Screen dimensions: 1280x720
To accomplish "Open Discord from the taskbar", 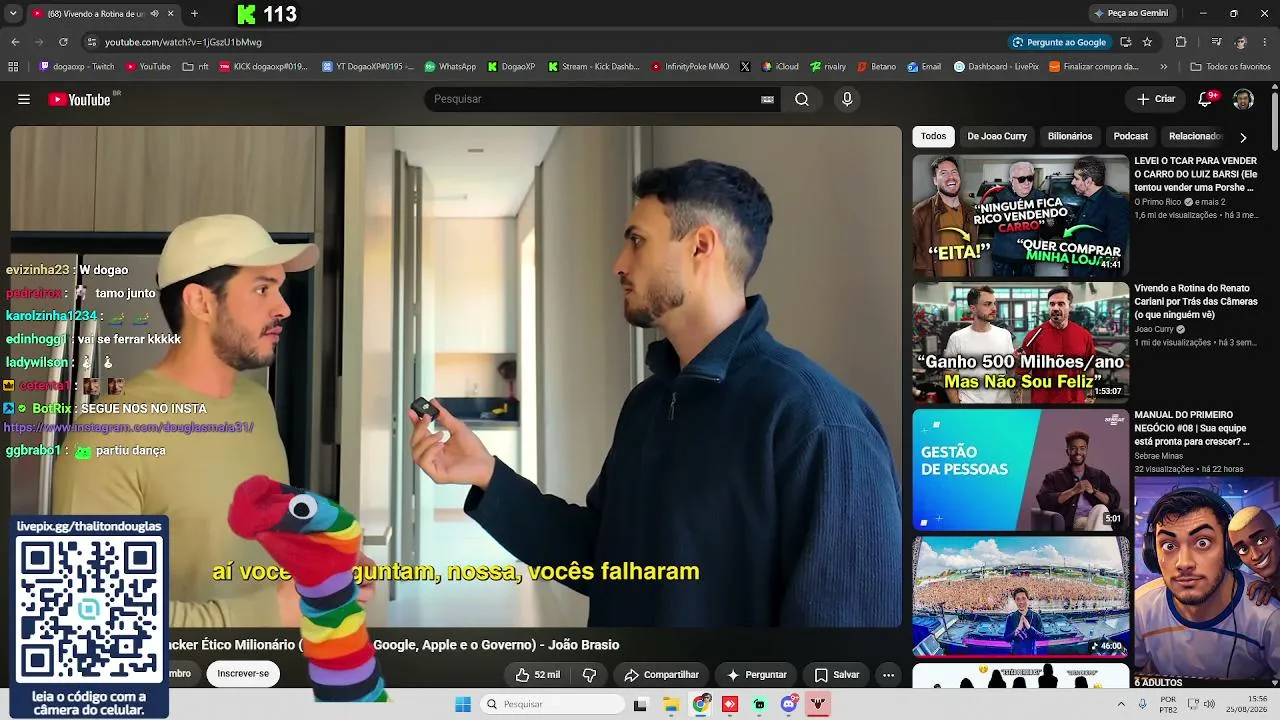I will coord(789,704).
